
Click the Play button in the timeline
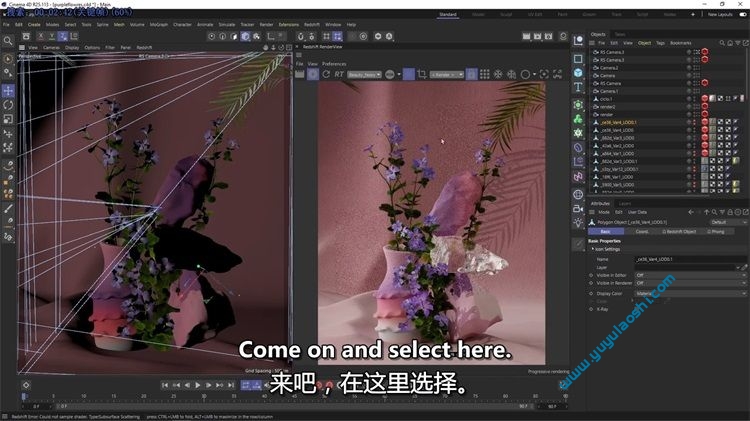click(197, 384)
